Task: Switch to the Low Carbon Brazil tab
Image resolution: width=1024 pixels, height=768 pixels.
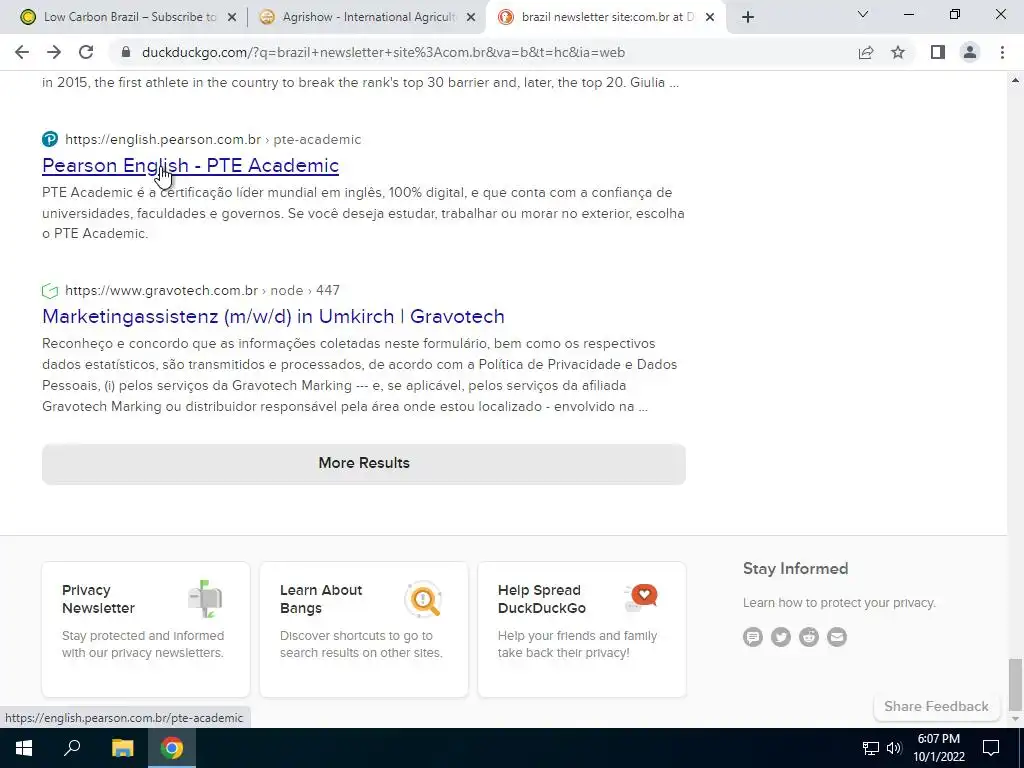Action: point(128,17)
